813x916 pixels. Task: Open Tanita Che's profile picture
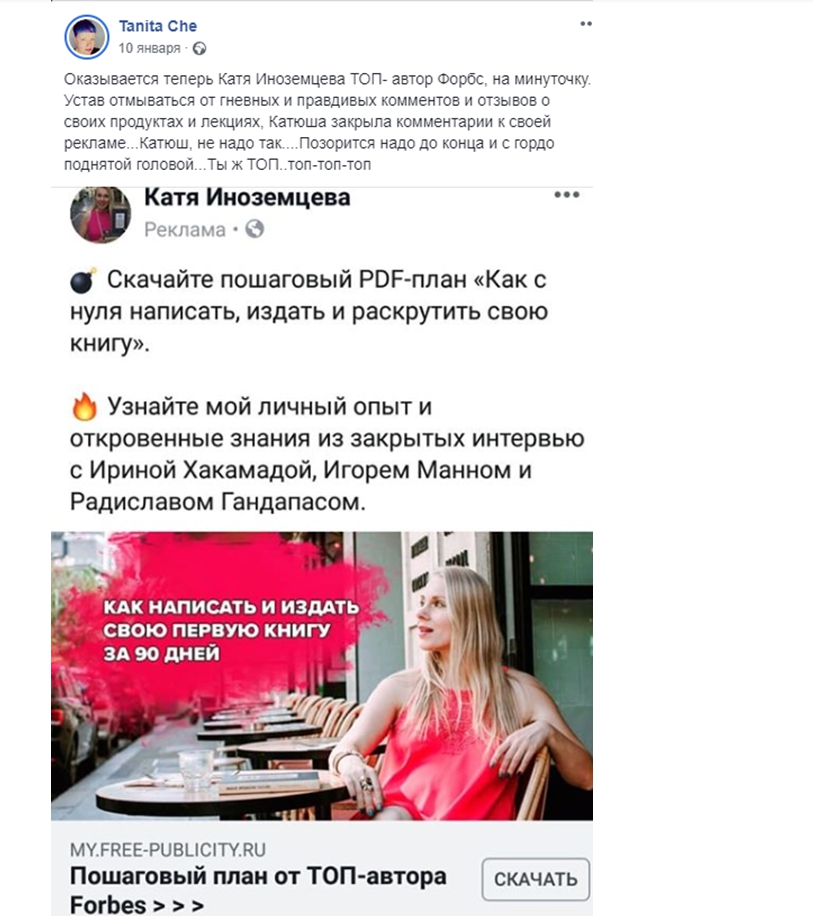coord(86,37)
